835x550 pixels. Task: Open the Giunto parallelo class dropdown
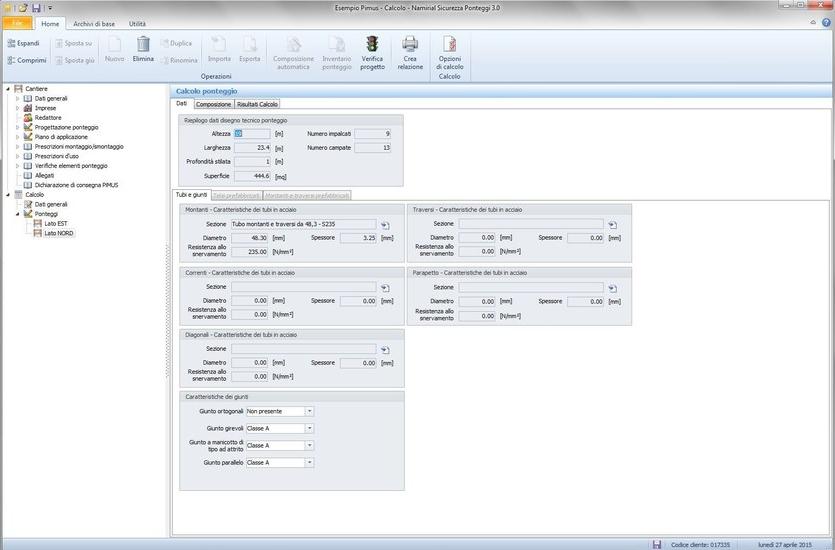[x=310, y=463]
